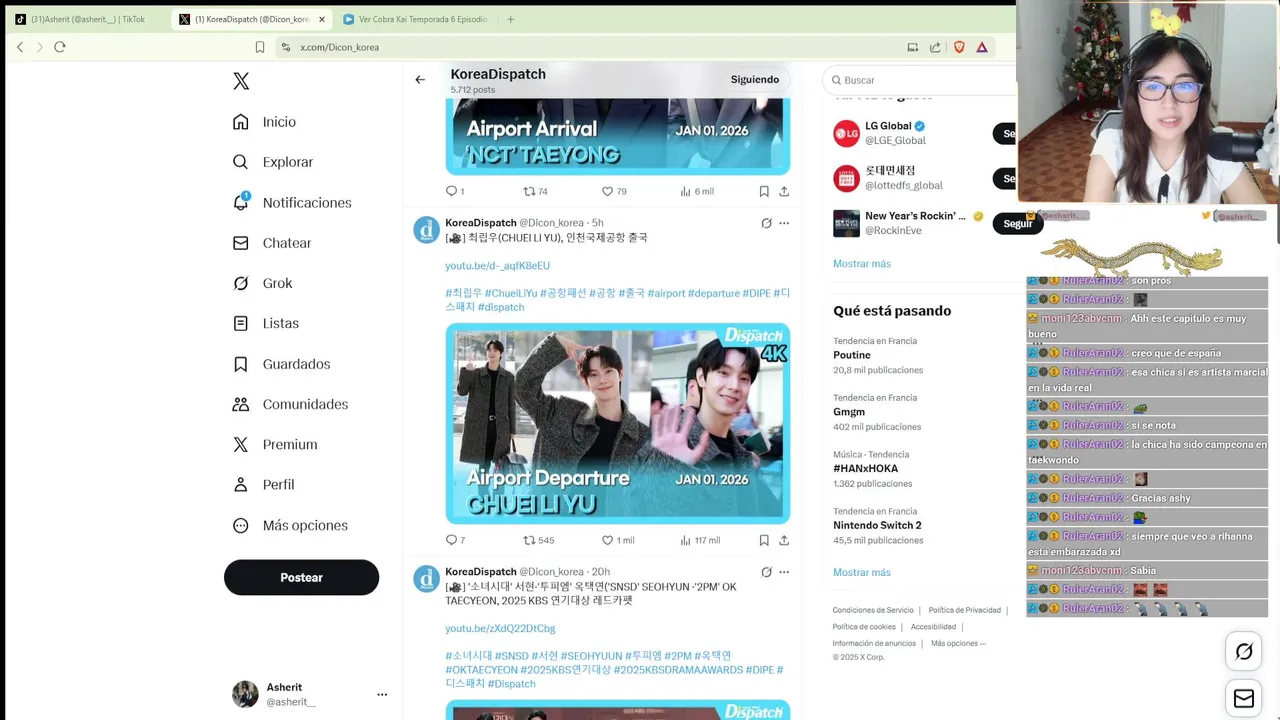Like the NCT Taeyong post
Screen dimensions: 1280x720
click(614, 191)
